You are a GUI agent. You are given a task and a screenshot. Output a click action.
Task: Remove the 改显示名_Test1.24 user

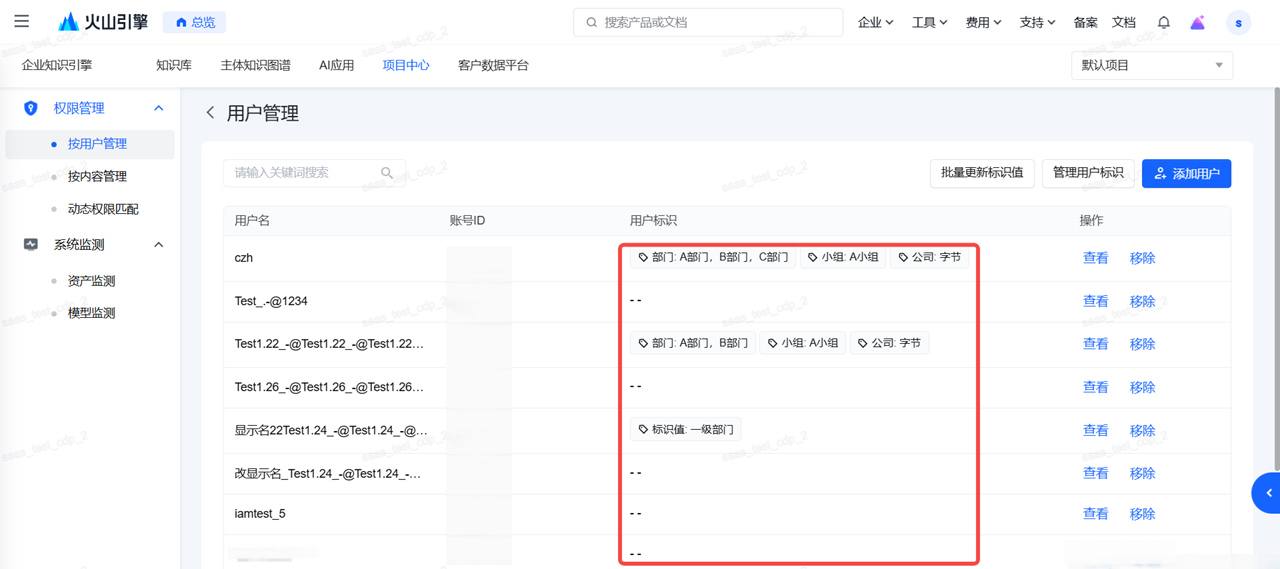1142,473
